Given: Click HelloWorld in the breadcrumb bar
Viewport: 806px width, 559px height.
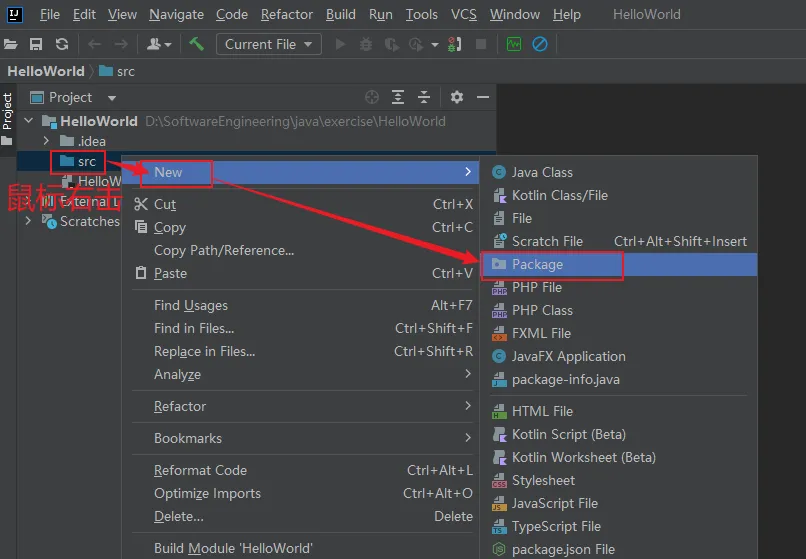Looking at the screenshot, I should (x=46, y=71).
